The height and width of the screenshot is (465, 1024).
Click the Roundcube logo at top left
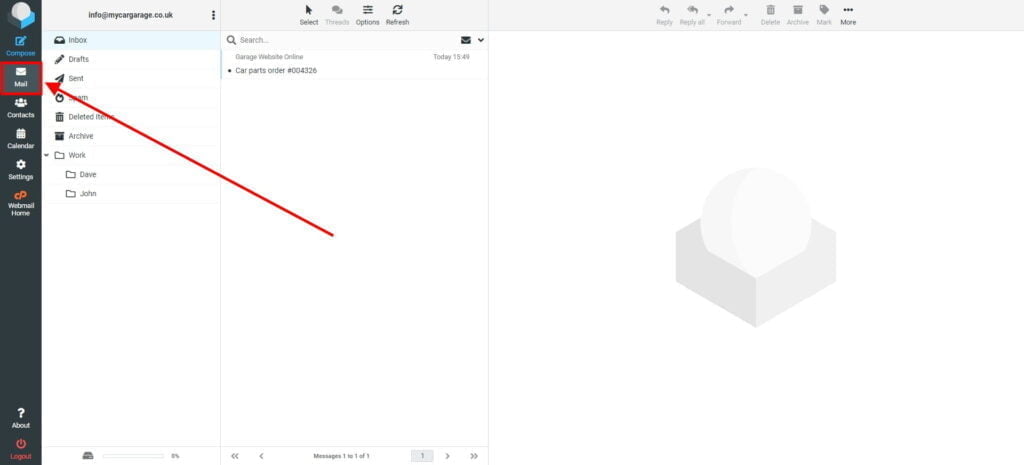click(x=21, y=15)
